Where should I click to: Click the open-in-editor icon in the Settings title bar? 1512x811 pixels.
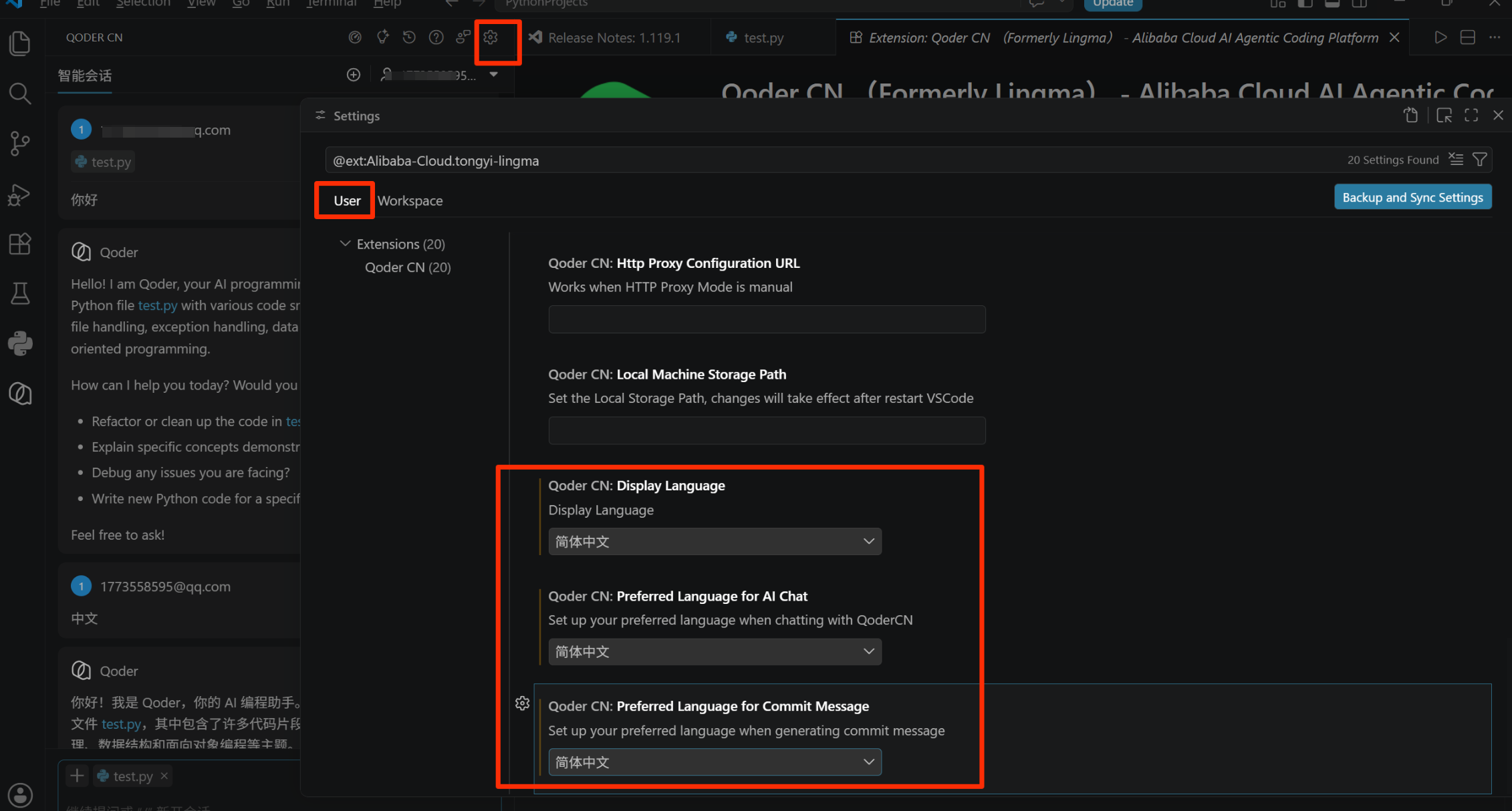tap(1444, 116)
